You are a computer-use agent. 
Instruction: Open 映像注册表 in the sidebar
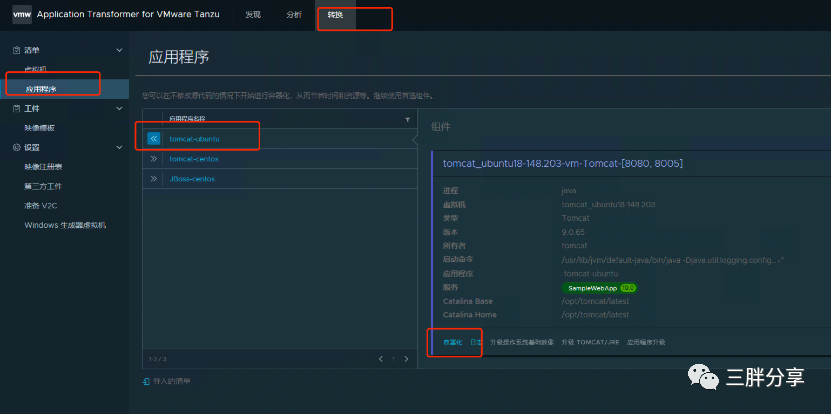(x=44, y=167)
